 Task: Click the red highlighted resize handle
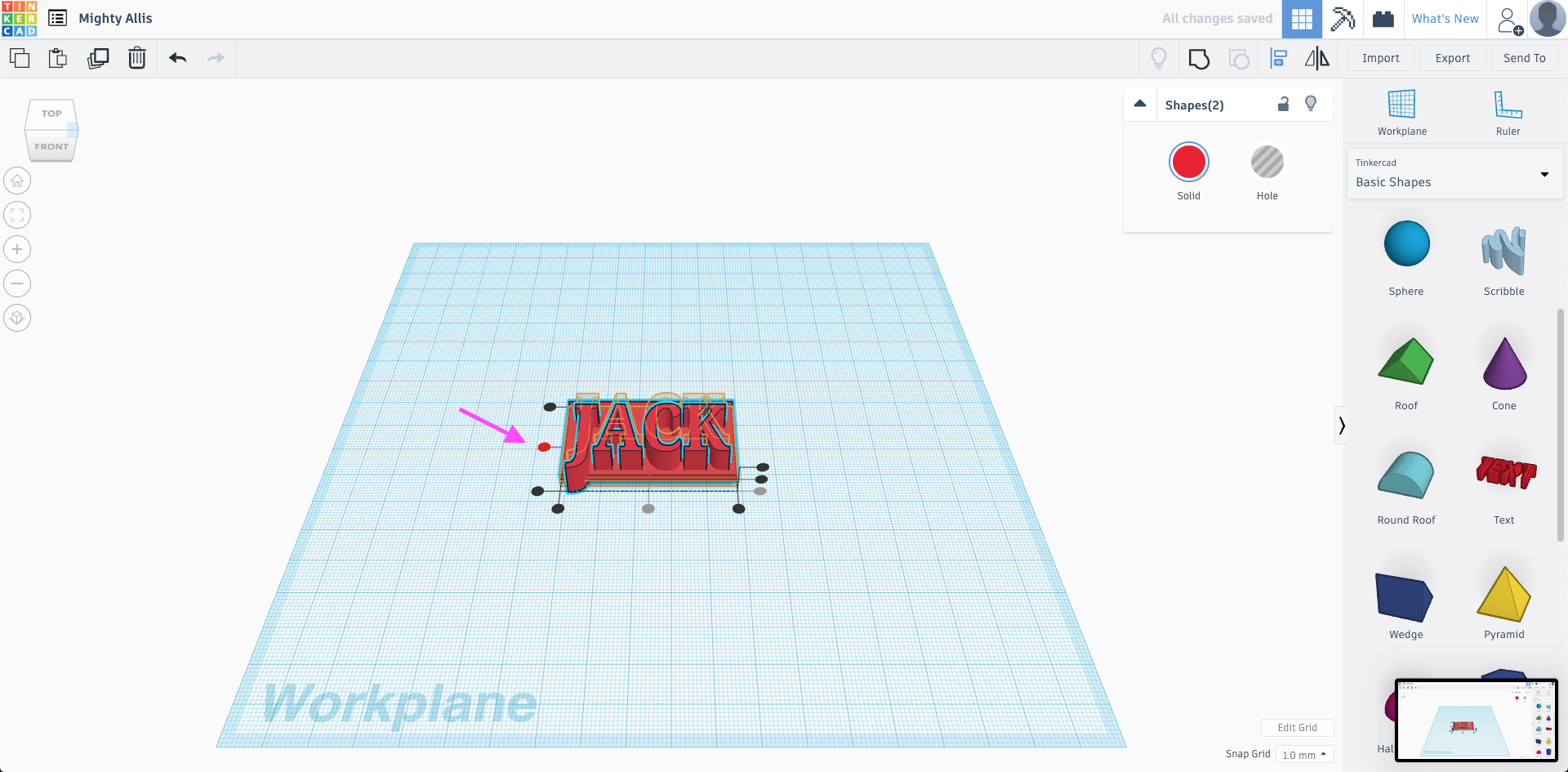click(x=544, y=447)
